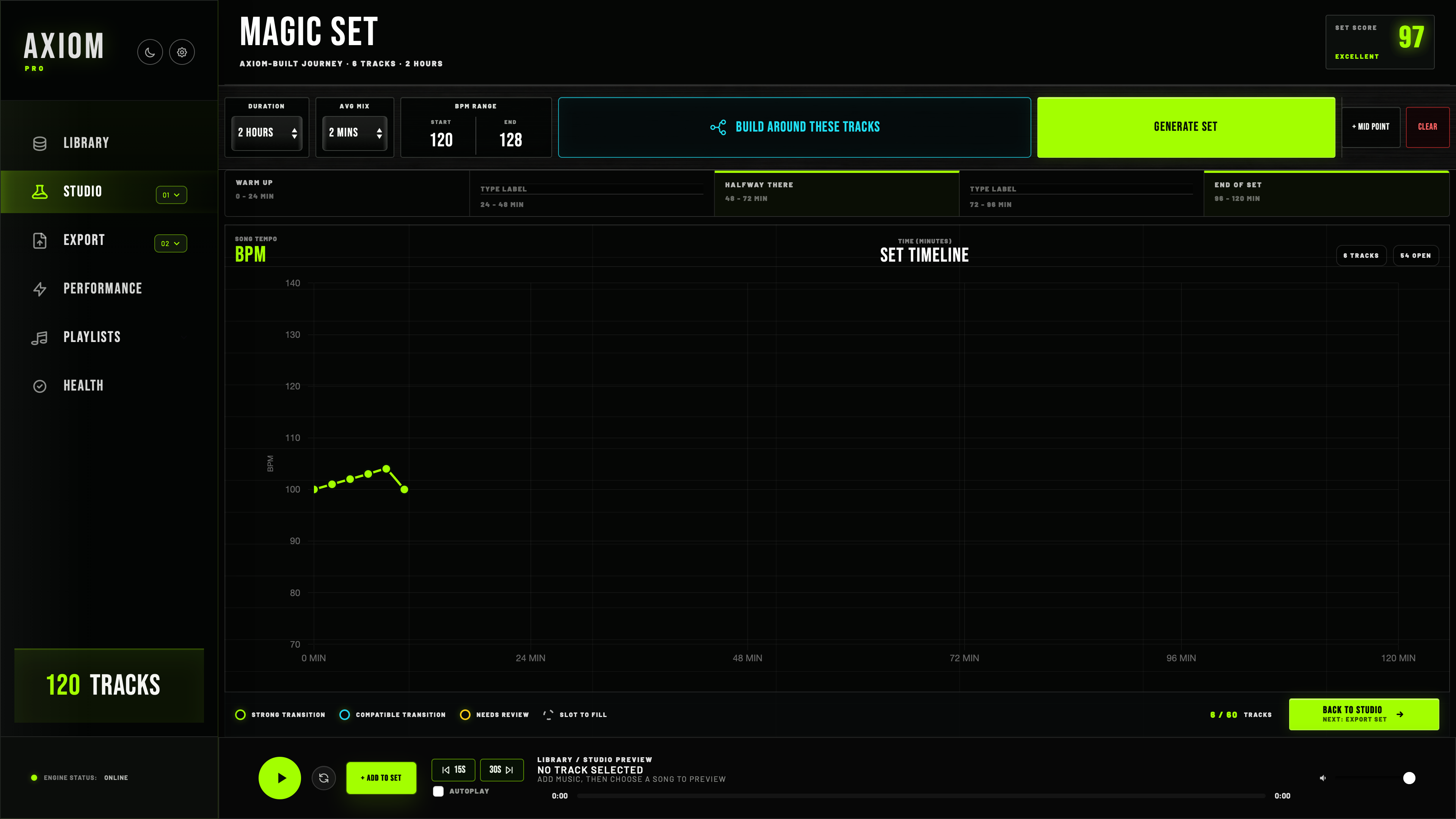Click the Studio flask icon
This screenshot has width=1456, height=819.
point(39,191)
